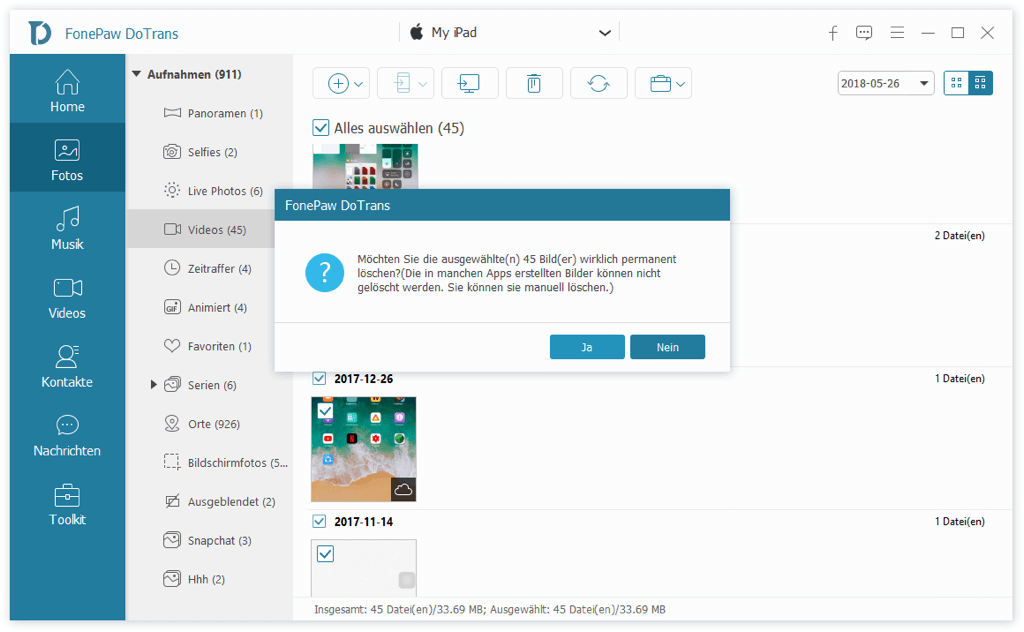Open the Nachrichten section
This screenshot has height=632, width=1024.
[67, 434]
